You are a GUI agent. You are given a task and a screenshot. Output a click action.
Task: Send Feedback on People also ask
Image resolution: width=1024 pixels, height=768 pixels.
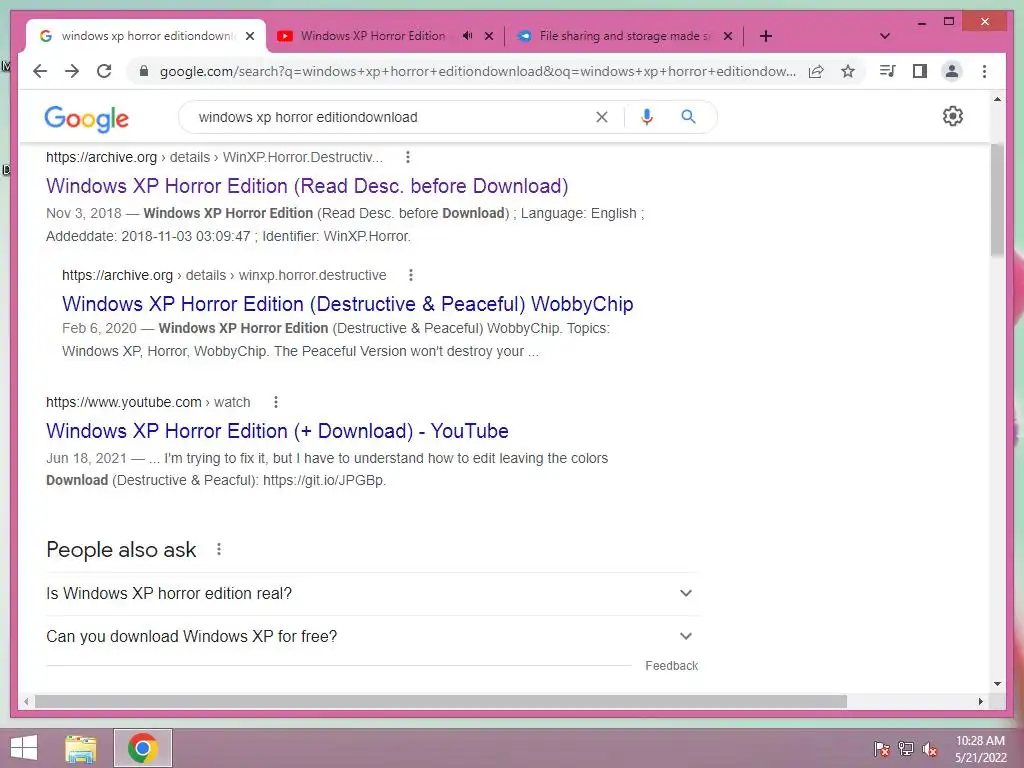pos(671,665)
